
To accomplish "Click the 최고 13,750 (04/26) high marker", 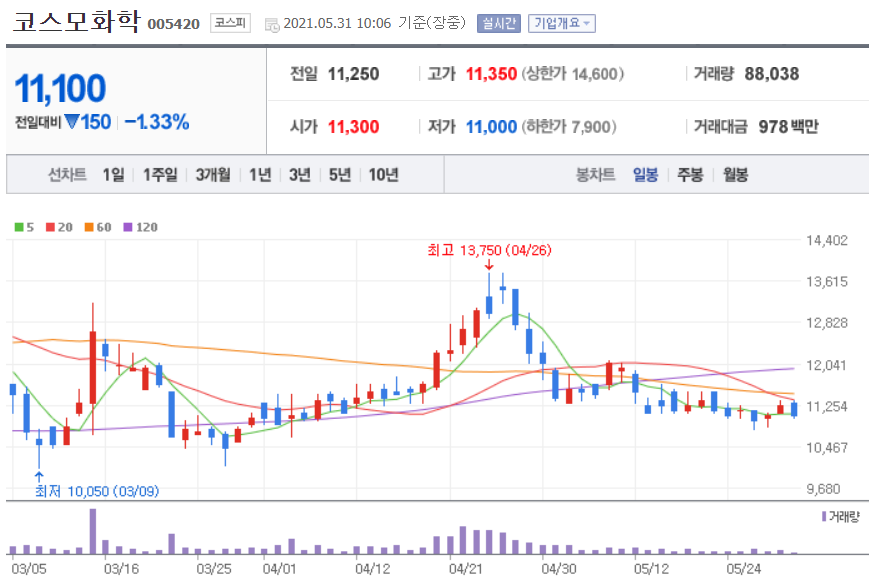I will coord(489,250).
